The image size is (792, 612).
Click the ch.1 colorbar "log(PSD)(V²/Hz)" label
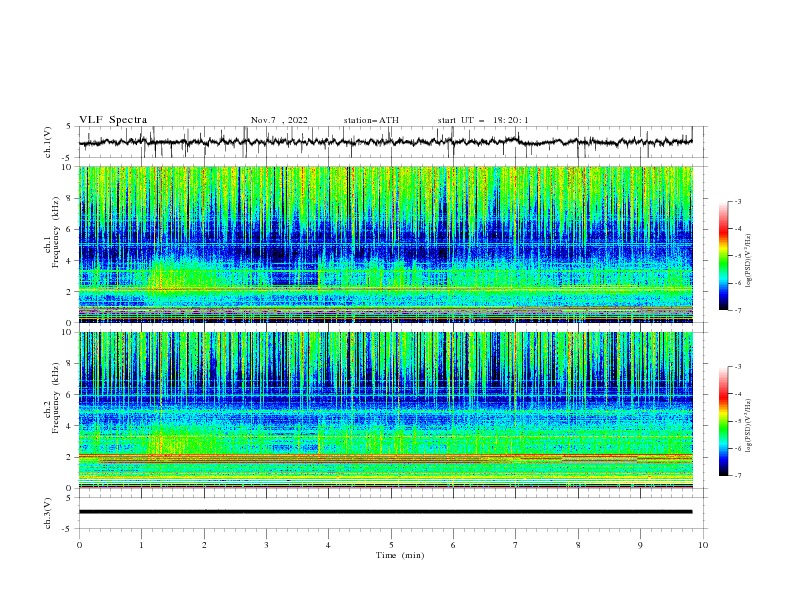click(x=748, y=261)
